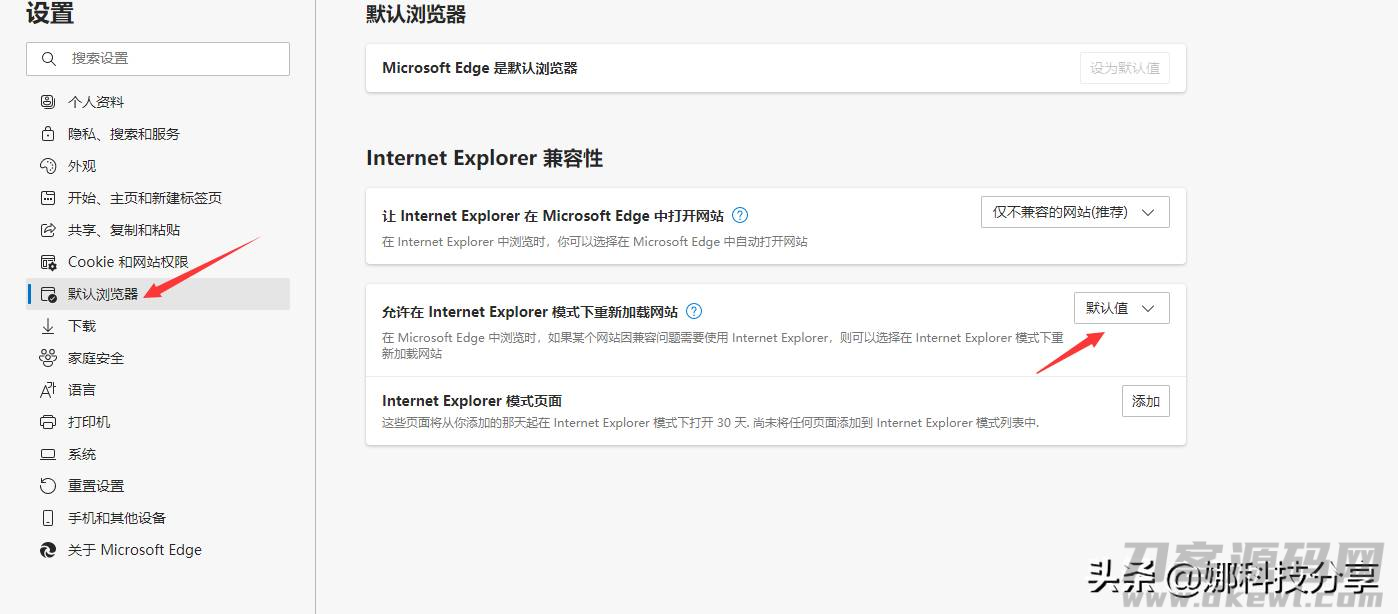The width and height of the screenshot is (1398, 614).
Task: Go to 系统 settings
Action: 158,454
